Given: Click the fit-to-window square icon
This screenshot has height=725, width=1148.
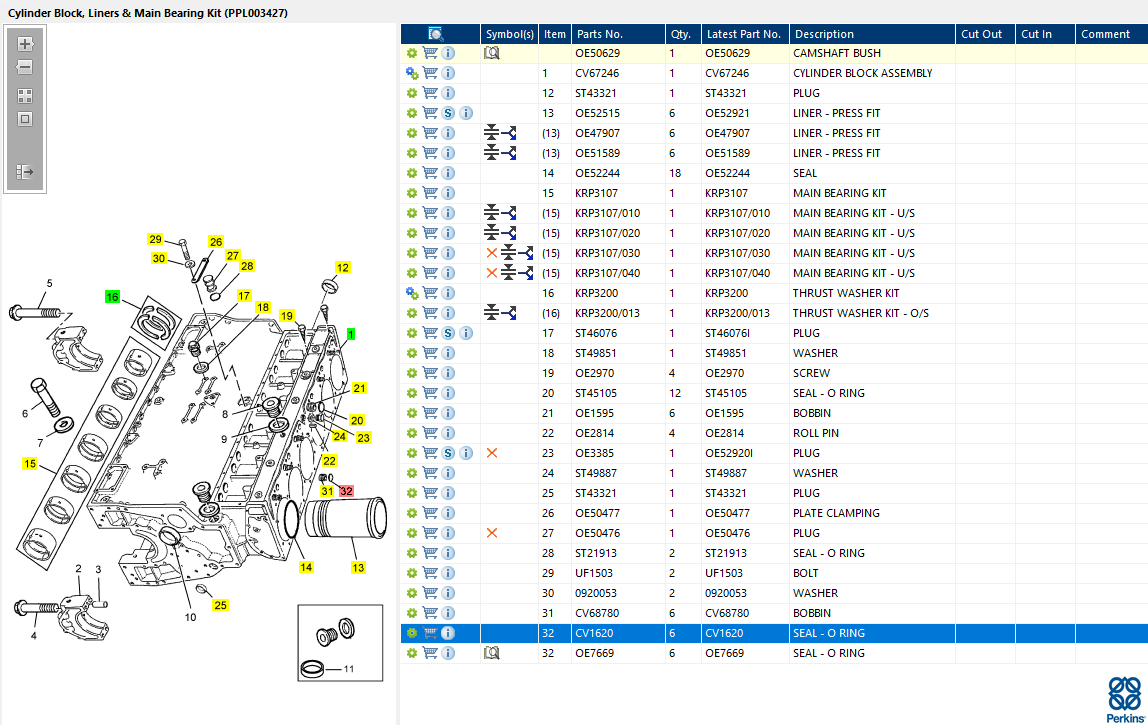Looking at the screenshot, I should 25,119.
